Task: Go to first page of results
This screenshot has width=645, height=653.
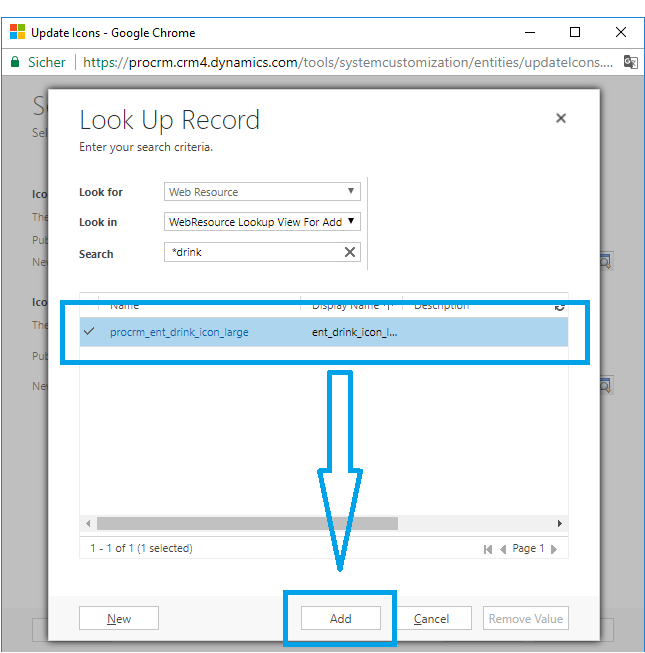Action: pyautogui.click(x=488, y=549)
